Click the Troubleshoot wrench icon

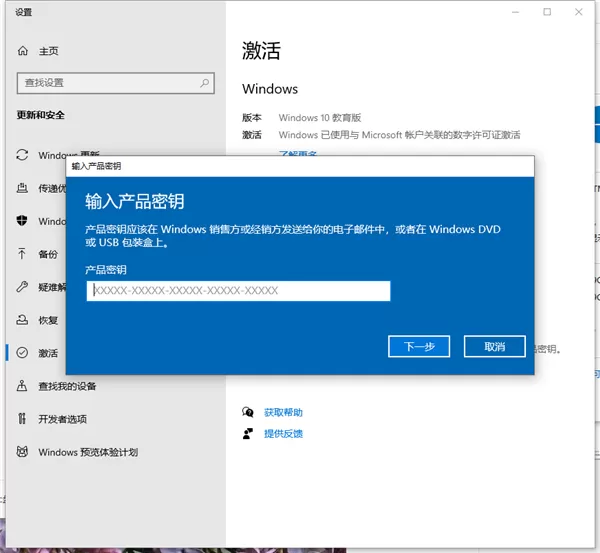[22, 287]
